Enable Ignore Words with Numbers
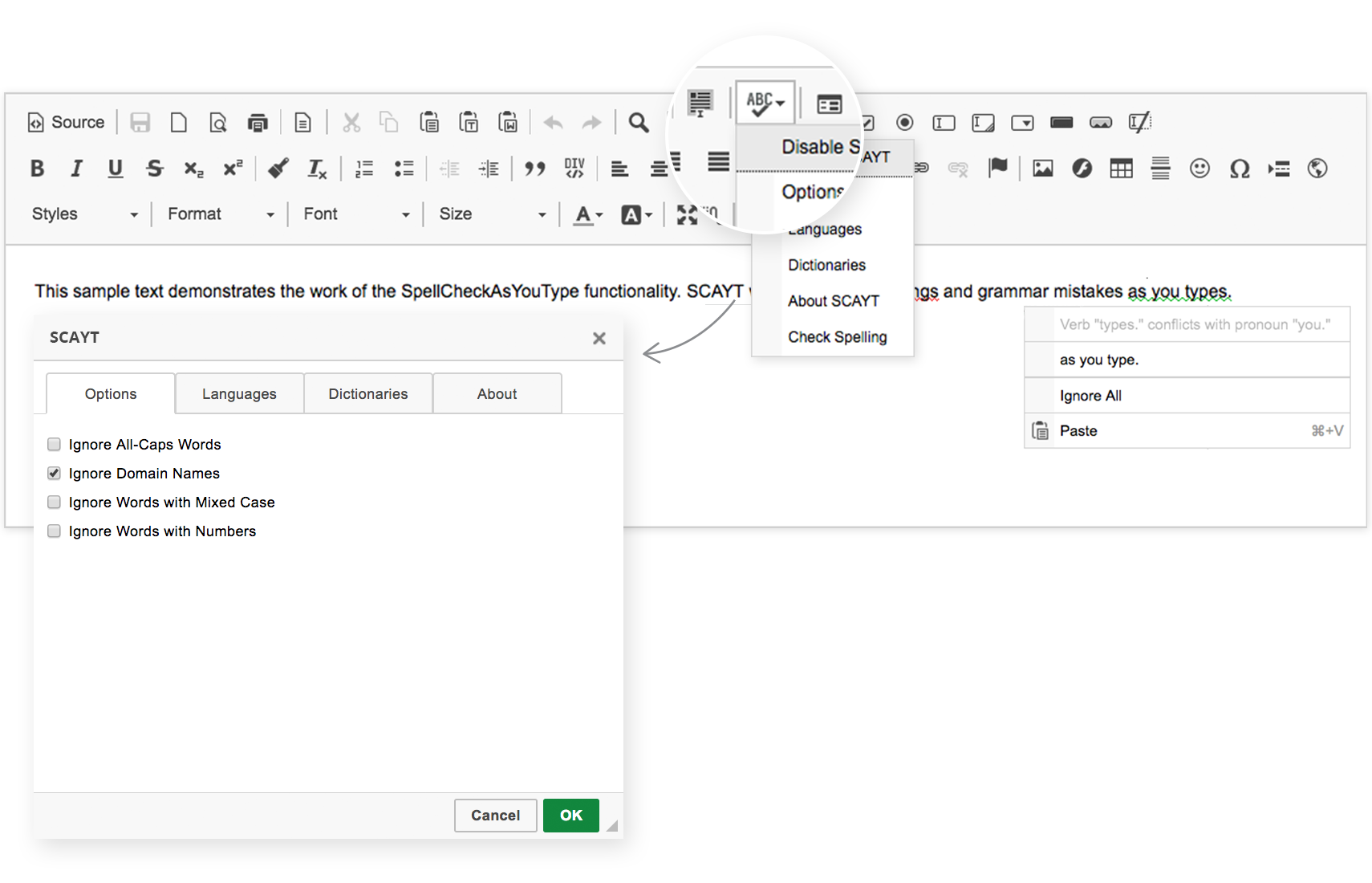The width and height of the screenshot is (1372, 883). coord(54,531)
